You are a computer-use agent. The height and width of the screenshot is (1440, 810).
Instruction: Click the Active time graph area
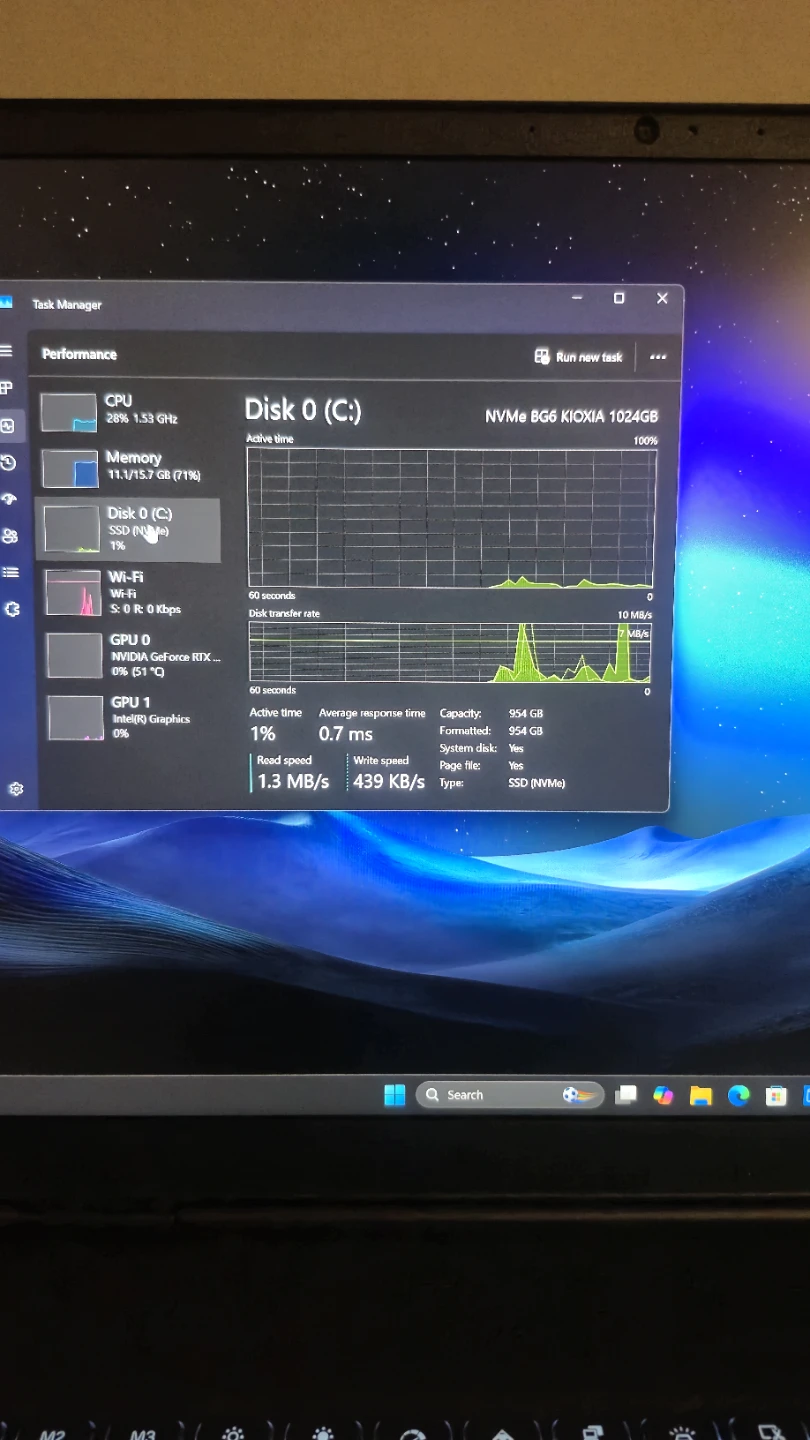(x=451, y=518)
